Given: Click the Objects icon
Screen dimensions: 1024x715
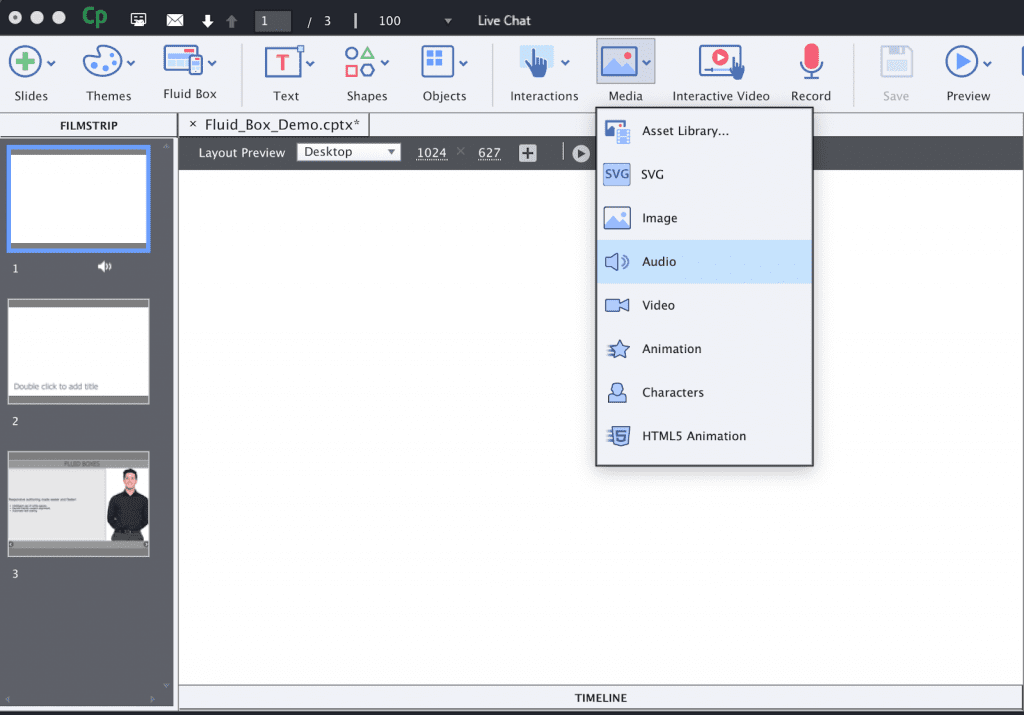Looking at the screenshot, I should [437, 62].
